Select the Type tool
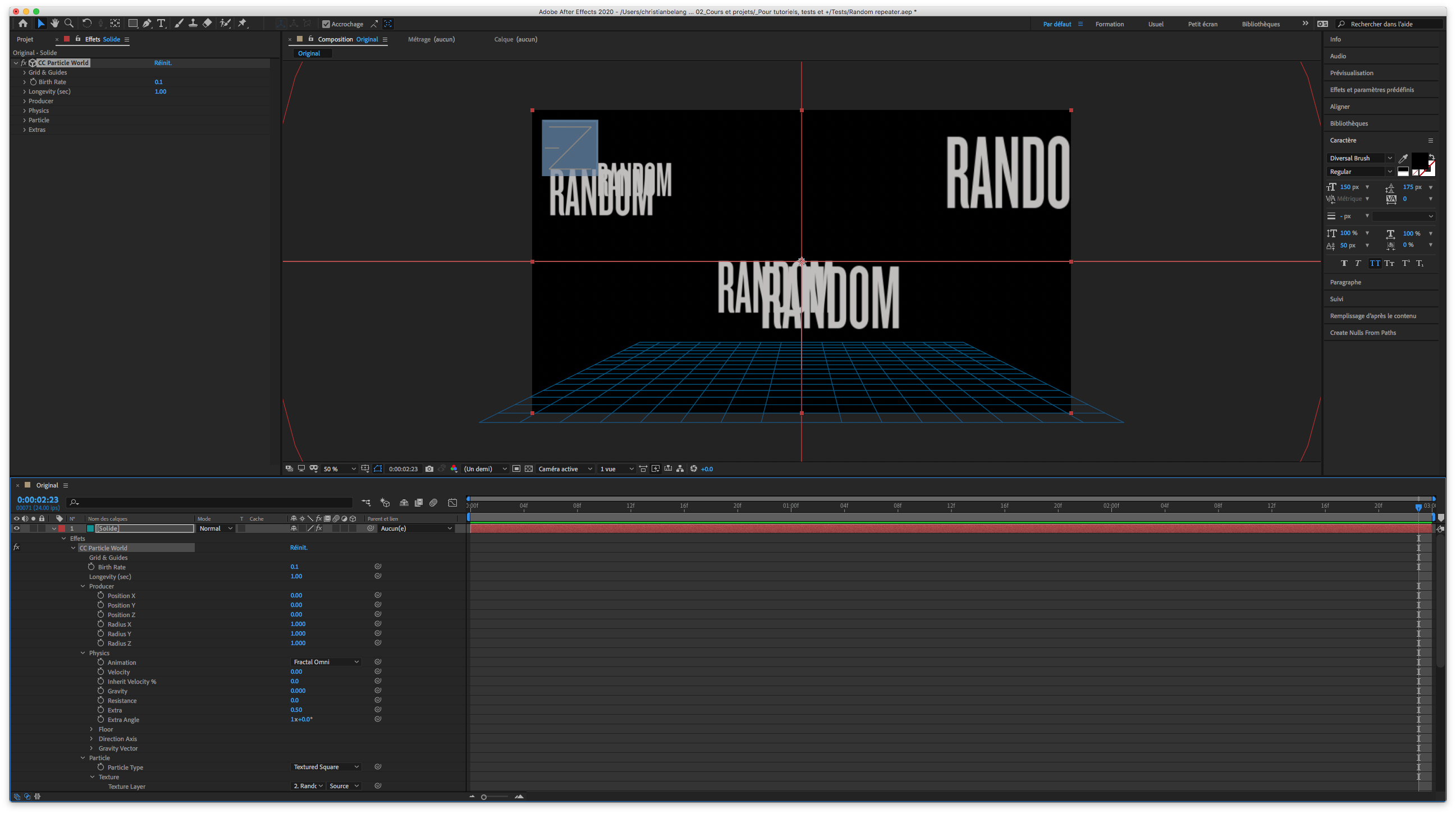 click(162, 23)
